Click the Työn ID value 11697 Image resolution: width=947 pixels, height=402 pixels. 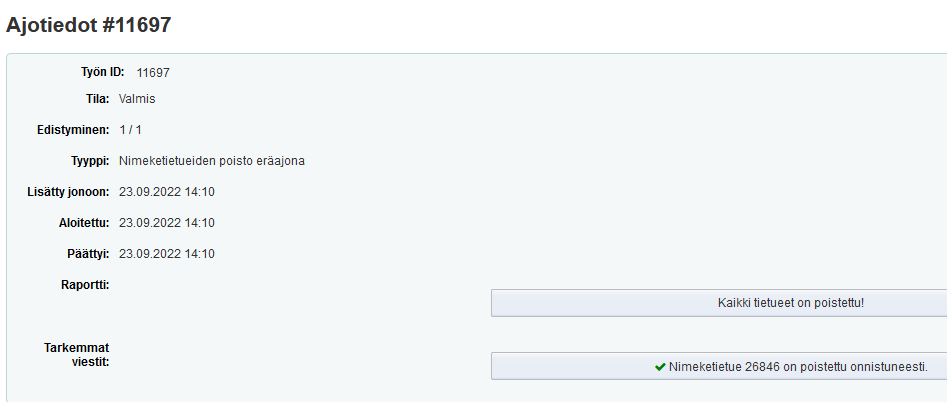click(153, 73)
